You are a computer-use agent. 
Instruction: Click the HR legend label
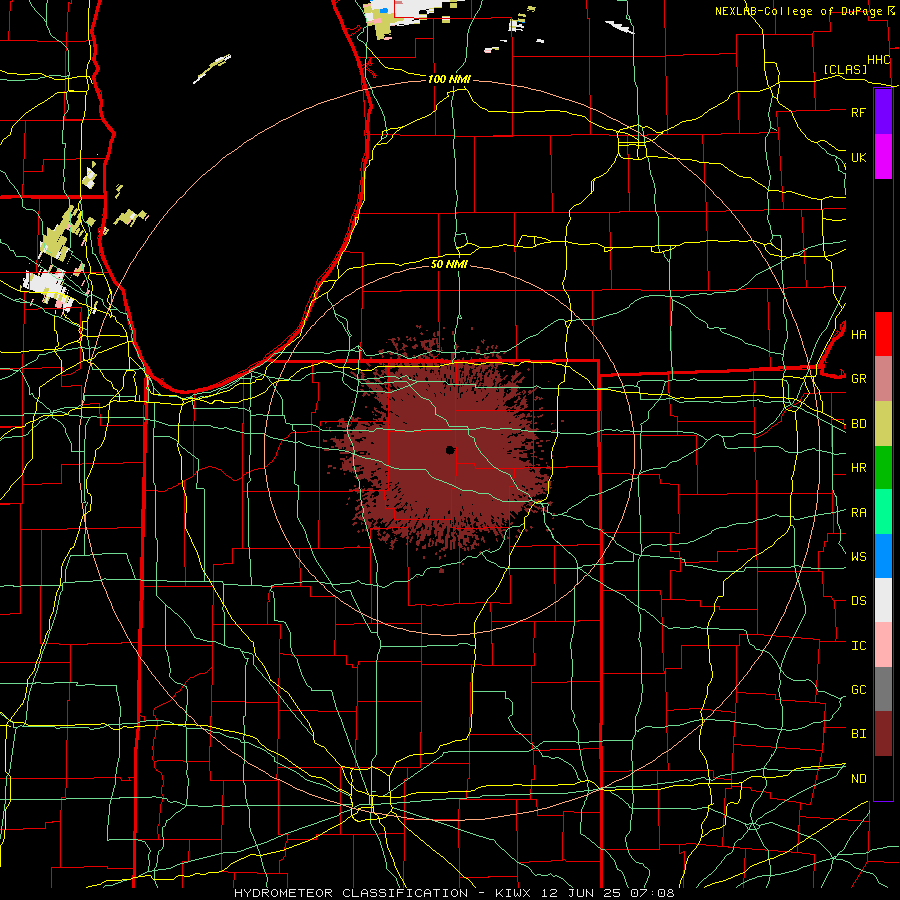point(858,468)
